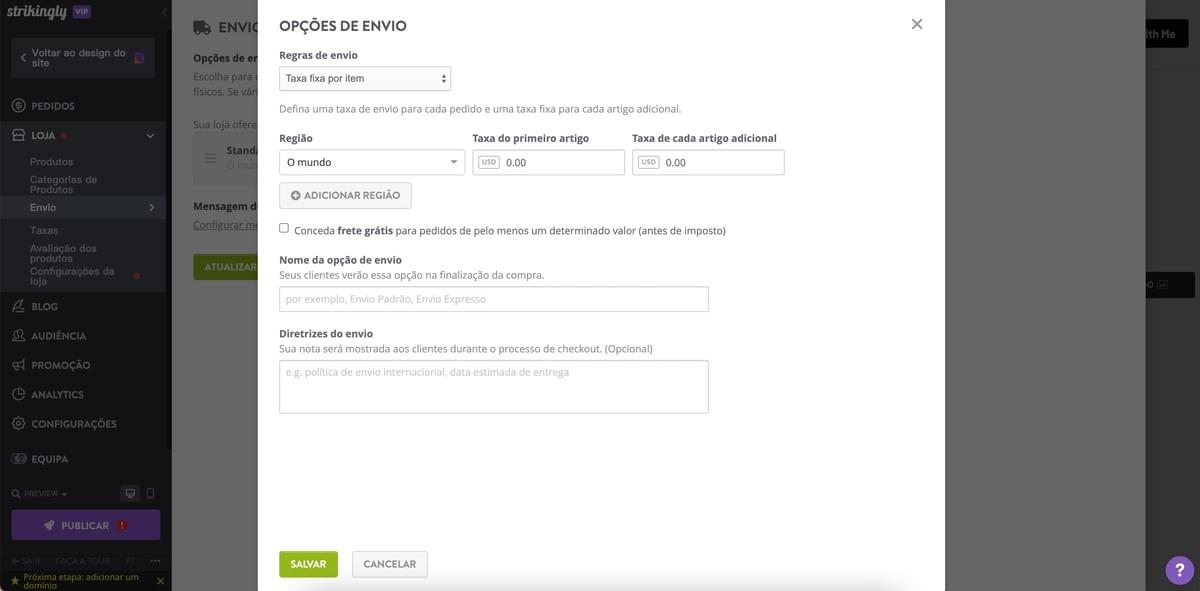This screenshot has width=1200, height=591.
Task: Click the SALVAR button
Action: pos(308,563)
